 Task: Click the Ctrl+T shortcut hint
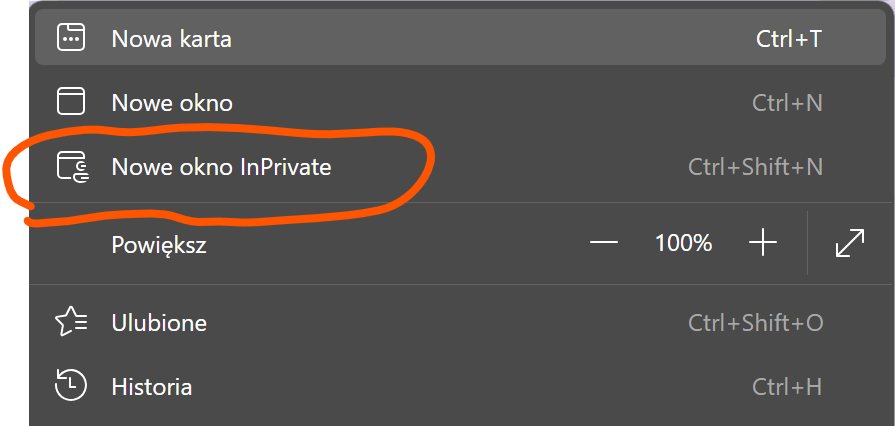point(789,40)
